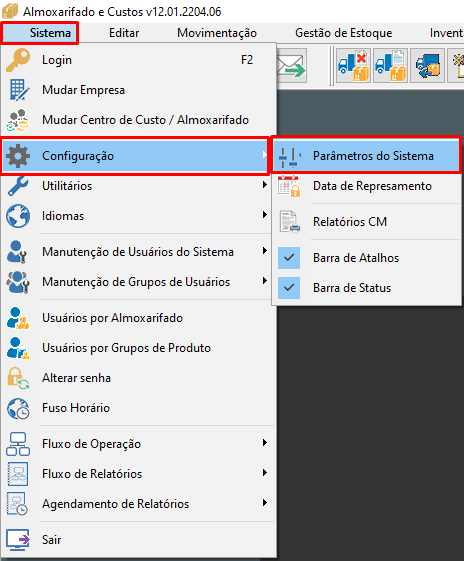The width and height of the screenshot is (464, 561).
Task: Choose Alterar senha option
Action: point(138,378)
